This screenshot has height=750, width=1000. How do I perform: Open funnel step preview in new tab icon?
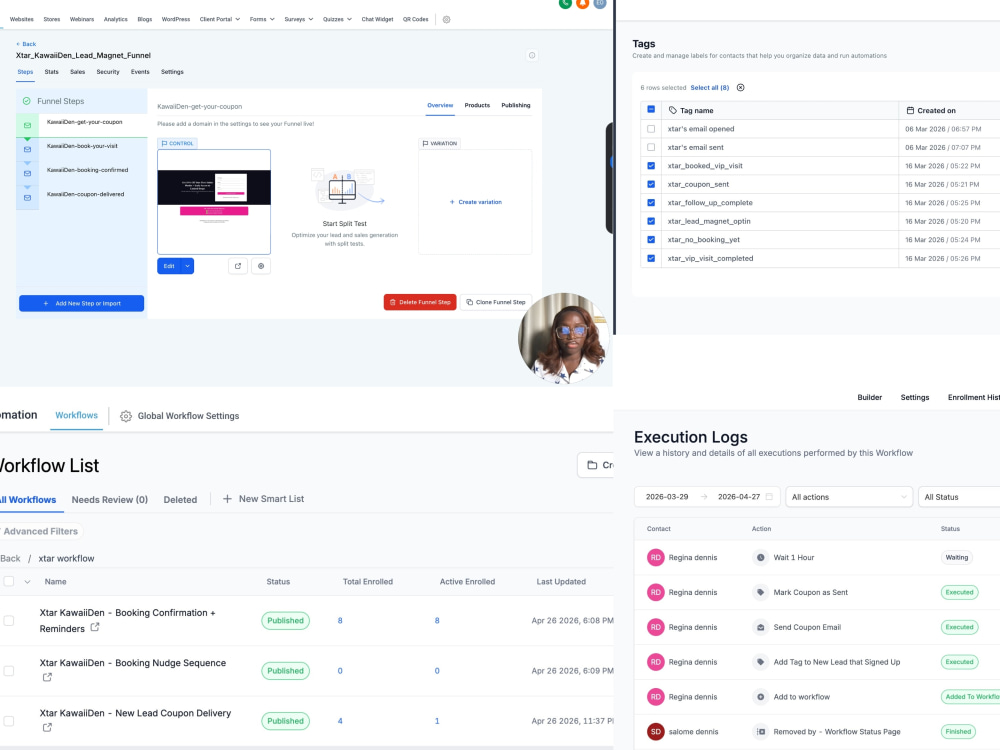click(238, 266)
